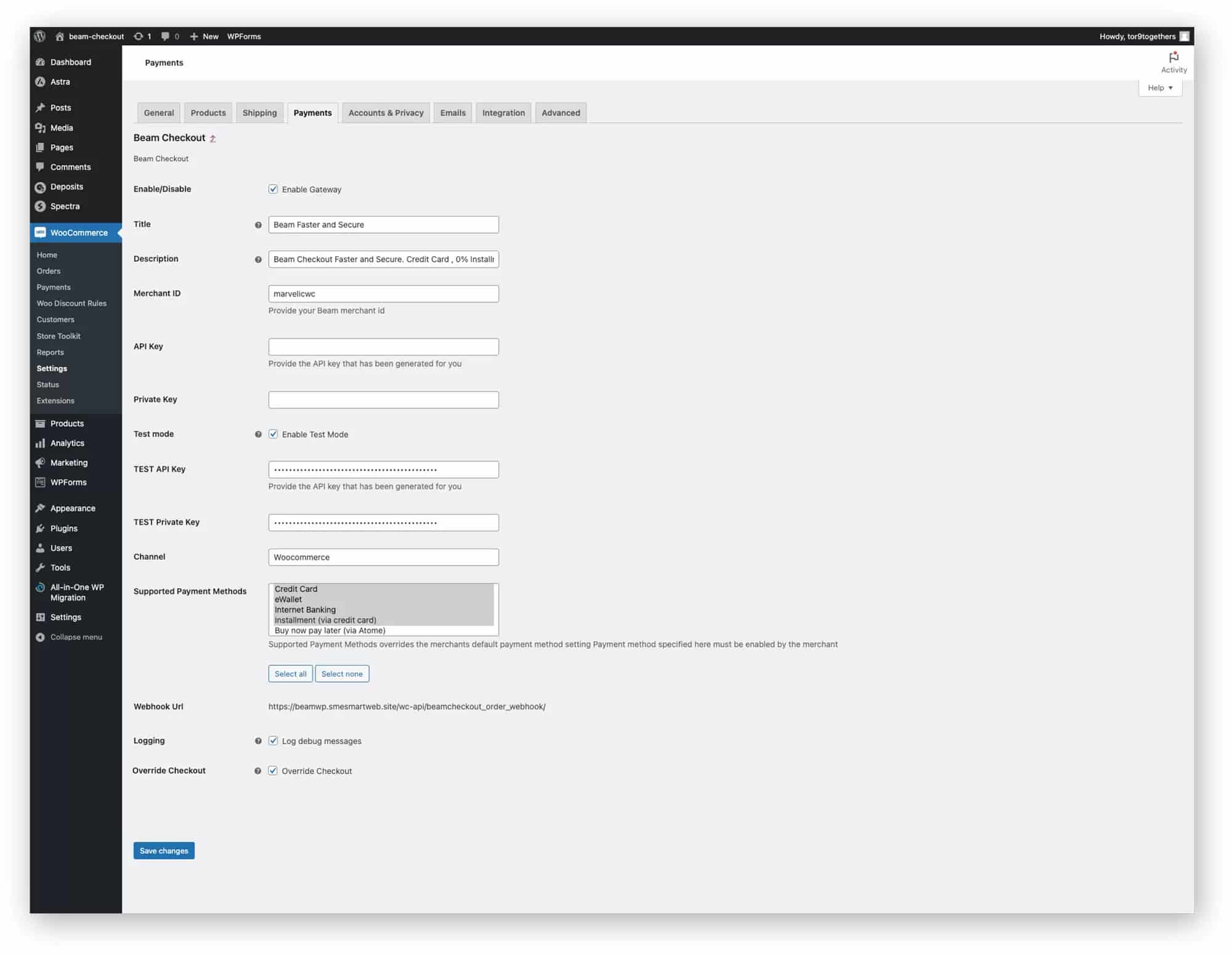Click the help tooltip icon beside Description
The width and height of the screenshot is (1232, 954).
click(x=258, y=259)
